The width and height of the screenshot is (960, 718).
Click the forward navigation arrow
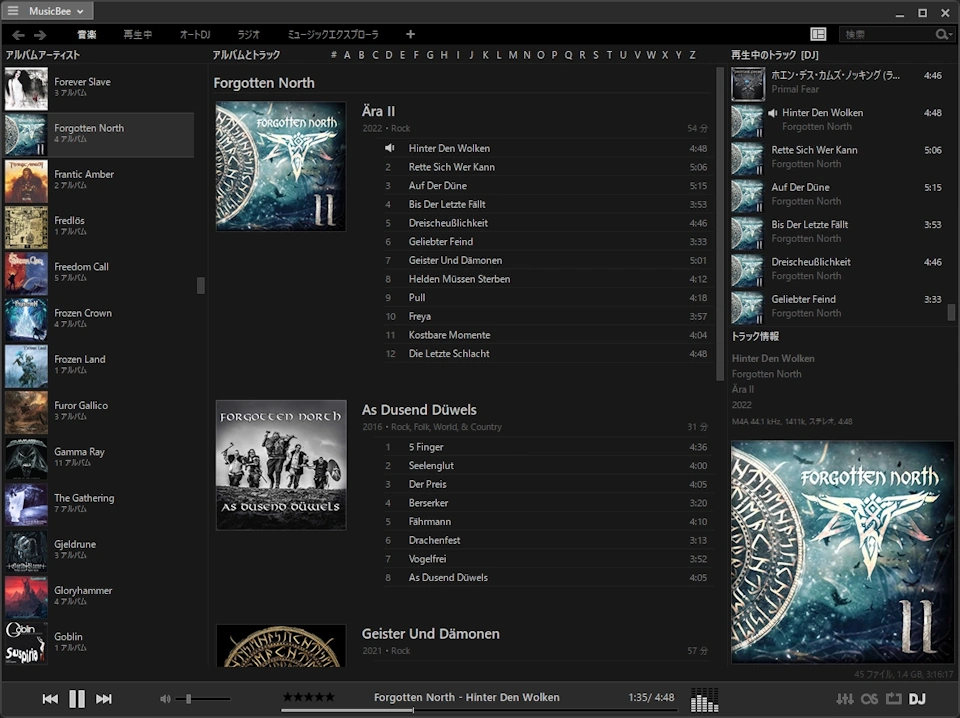point(39,33)
